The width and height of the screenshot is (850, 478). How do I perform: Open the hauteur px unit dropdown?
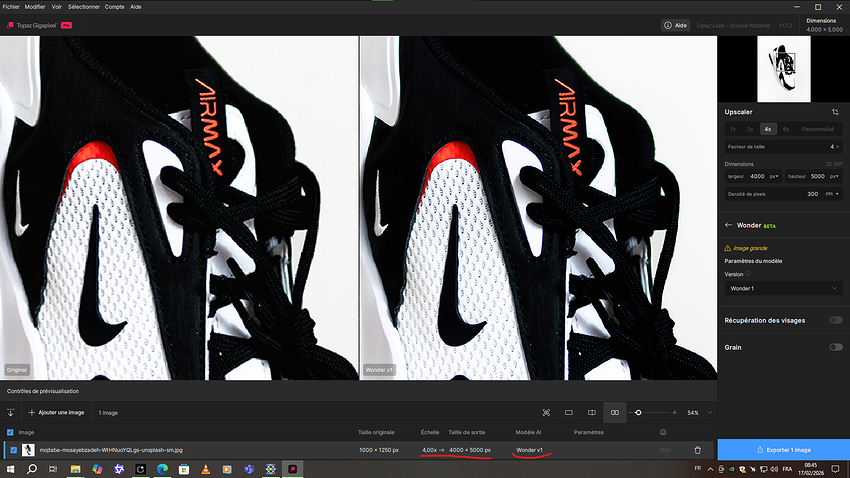[x=835, y=176]
